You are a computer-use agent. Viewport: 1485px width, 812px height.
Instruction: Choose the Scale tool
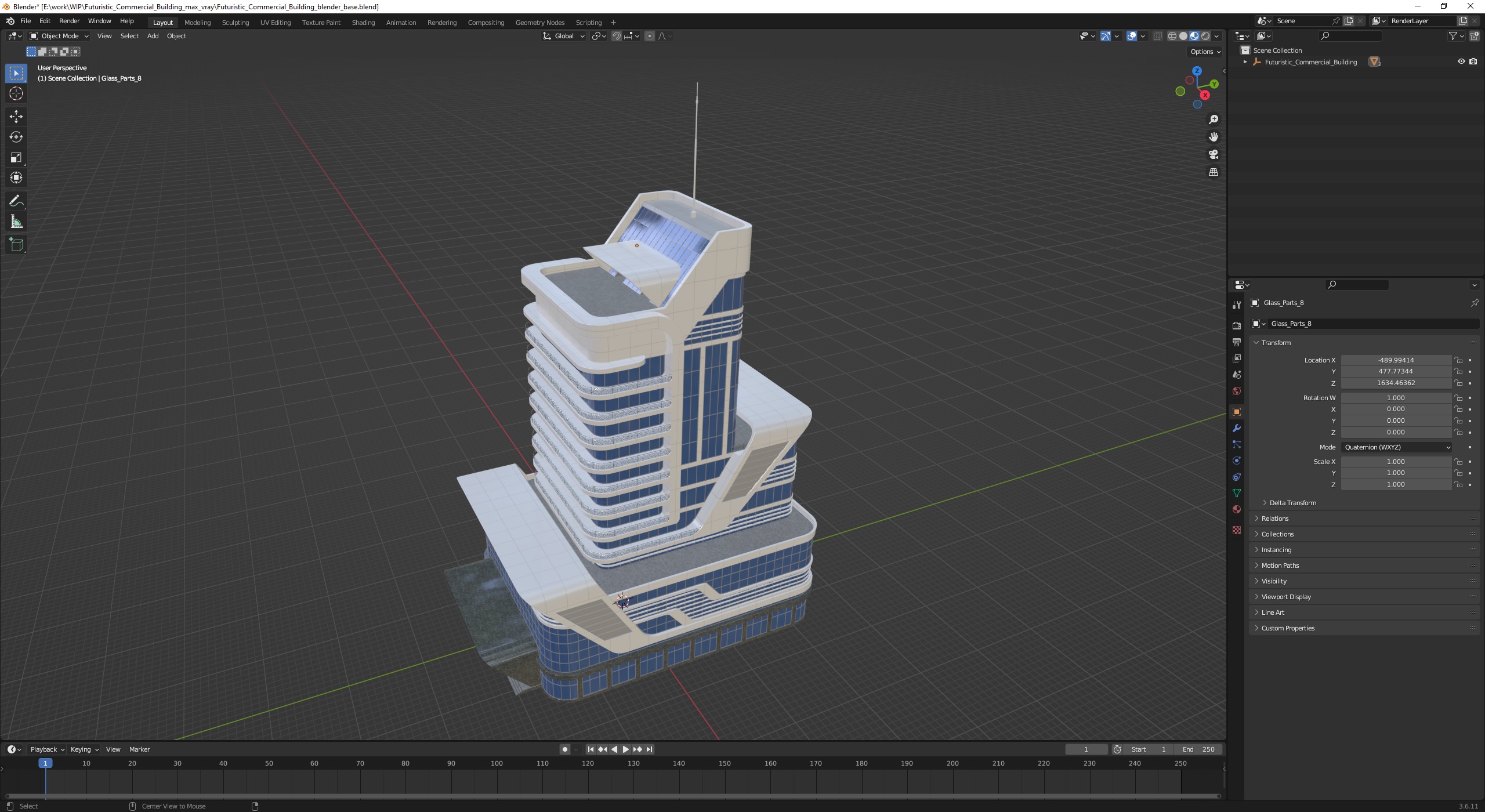pos(16,157)
